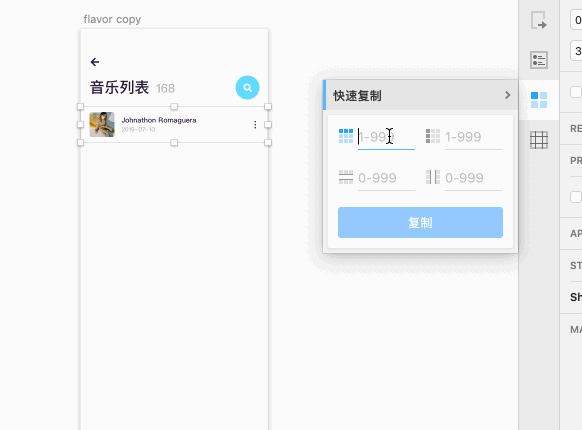Screen dimensions: 582x430
Task: Click the 快速复制 panel title
Action: (357, 96)
